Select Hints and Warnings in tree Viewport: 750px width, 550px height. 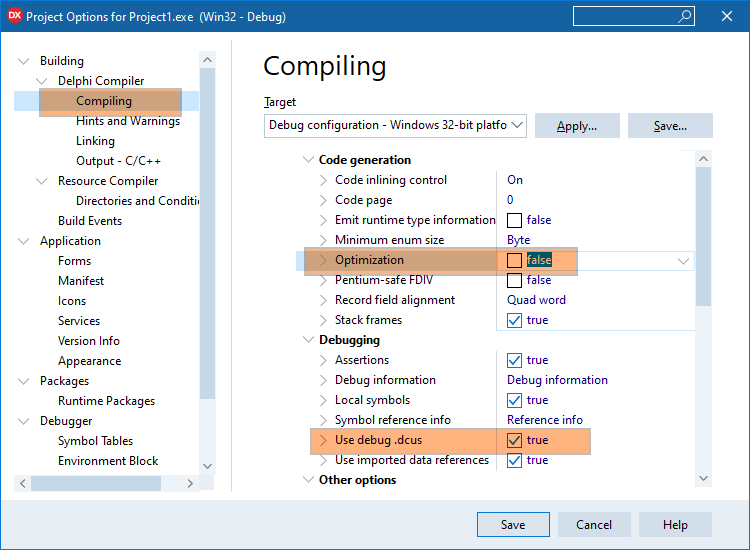point(128,121)
